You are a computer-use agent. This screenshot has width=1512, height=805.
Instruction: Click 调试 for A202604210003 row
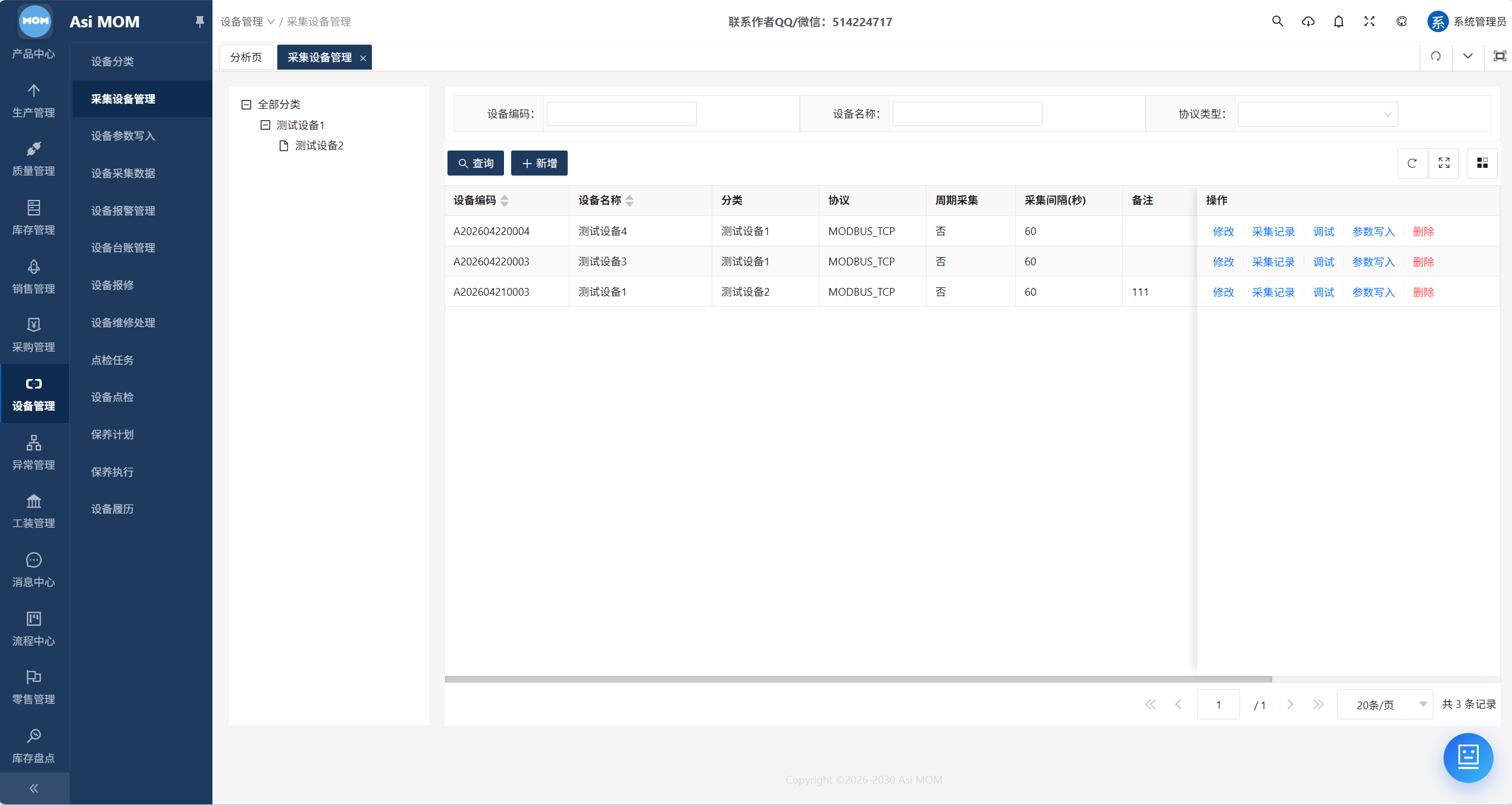tap(1323, 293)
